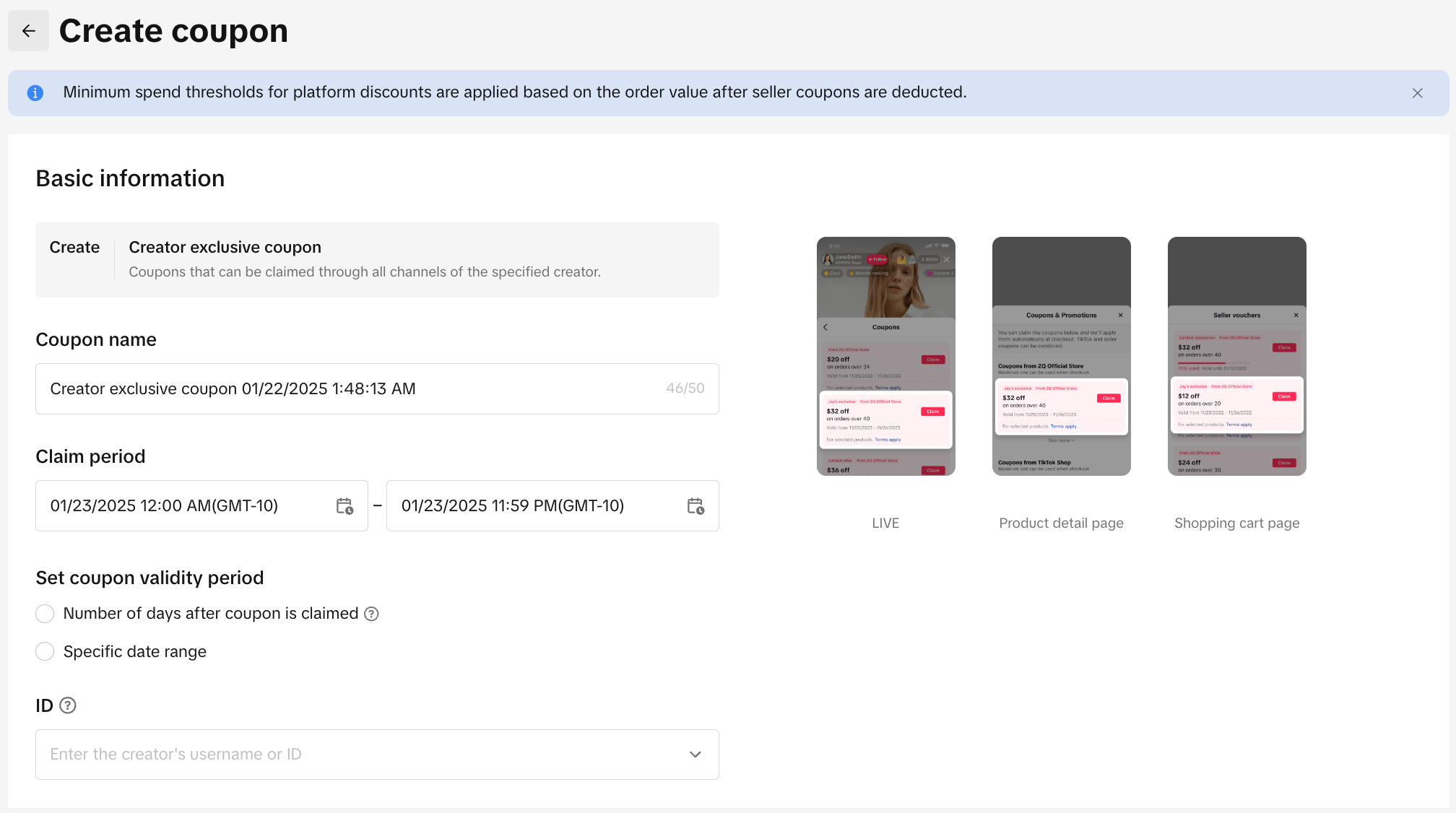The width and height of the screenshot is (1456, 813).
Task: Click the blue info icon in banner
Action: (x=35, y=93)
